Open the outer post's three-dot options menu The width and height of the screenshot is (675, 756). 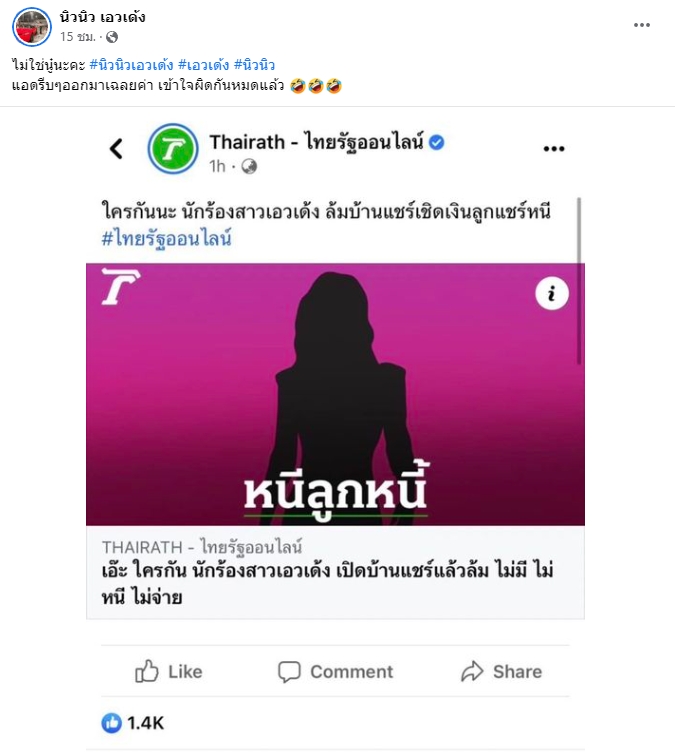point(642,25)
